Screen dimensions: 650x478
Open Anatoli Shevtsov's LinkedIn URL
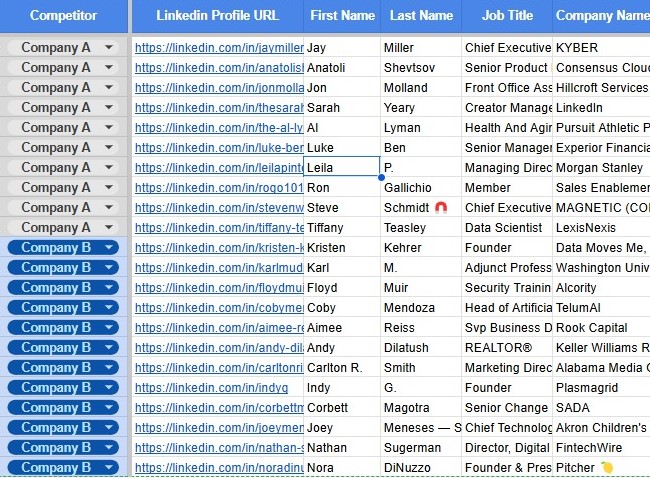point(219,68)
